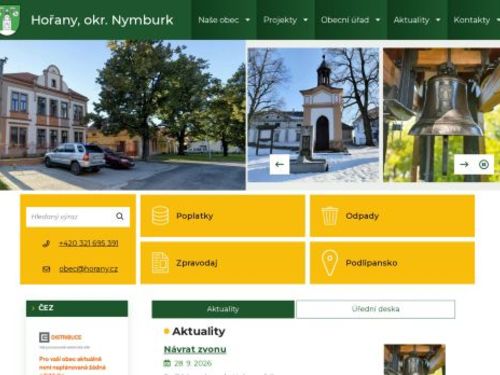Show previous slide with the left arrow
500x375 pixels.
click(x=279, y=164)
